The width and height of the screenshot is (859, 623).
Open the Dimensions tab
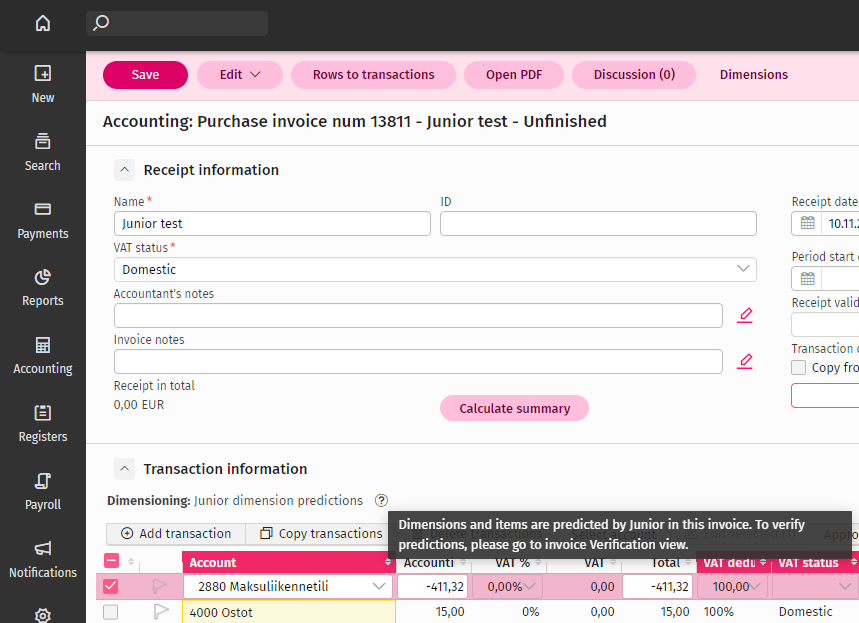(x=753, y=75)
